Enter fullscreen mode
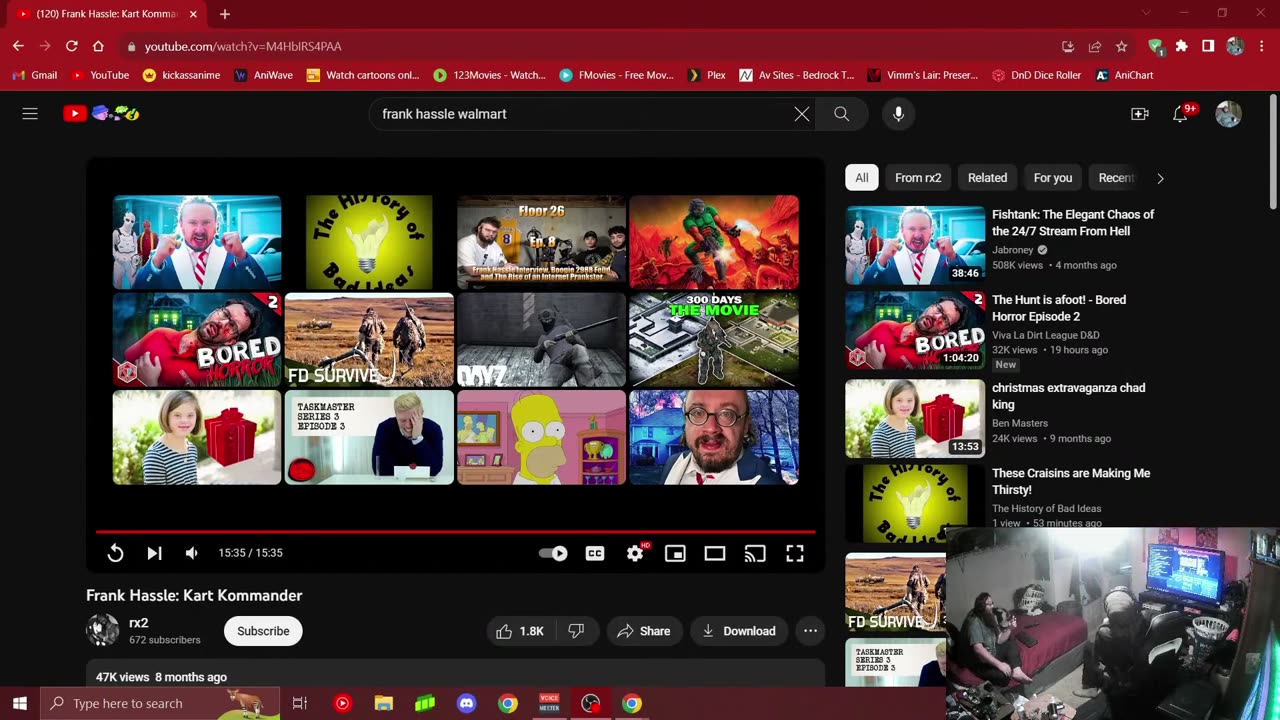The width and height of the screenshot is (1280, 720). pos(795,553)
